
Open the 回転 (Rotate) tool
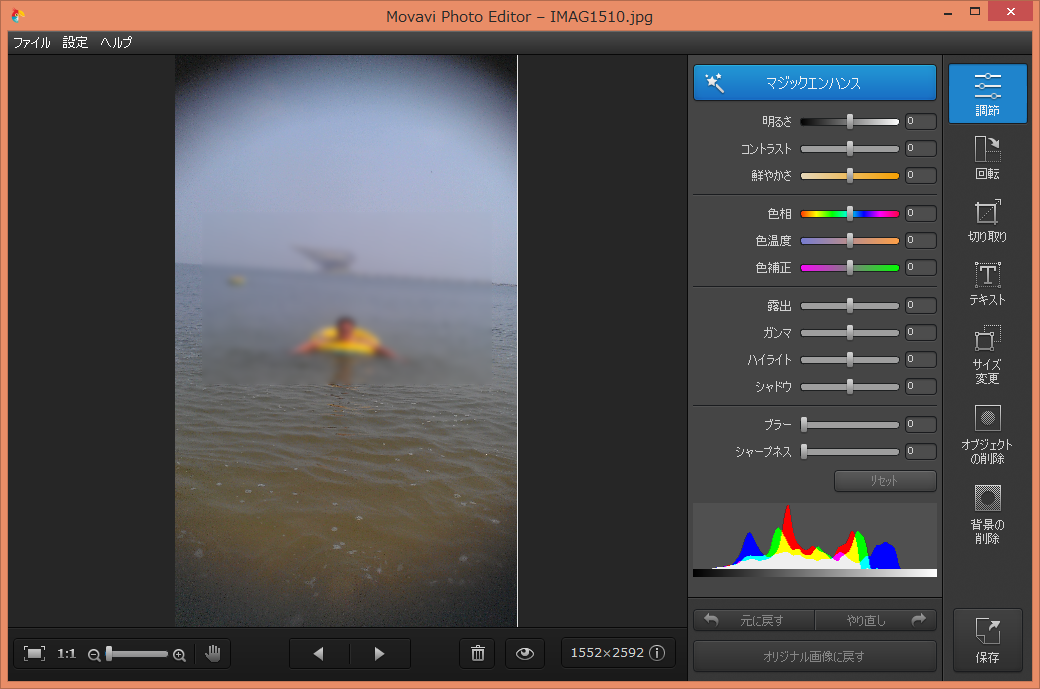[988, 158]
